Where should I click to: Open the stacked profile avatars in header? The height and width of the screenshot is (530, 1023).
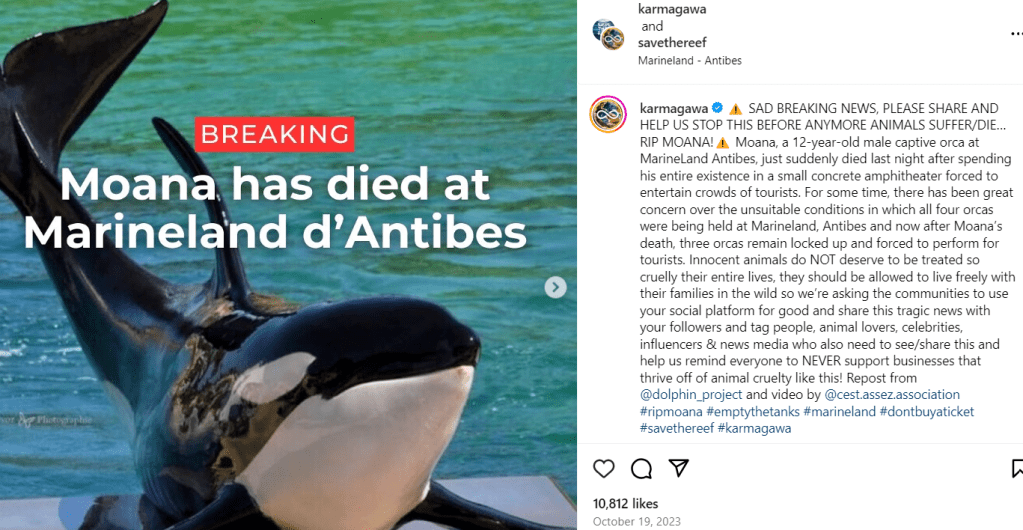point(607,34)
